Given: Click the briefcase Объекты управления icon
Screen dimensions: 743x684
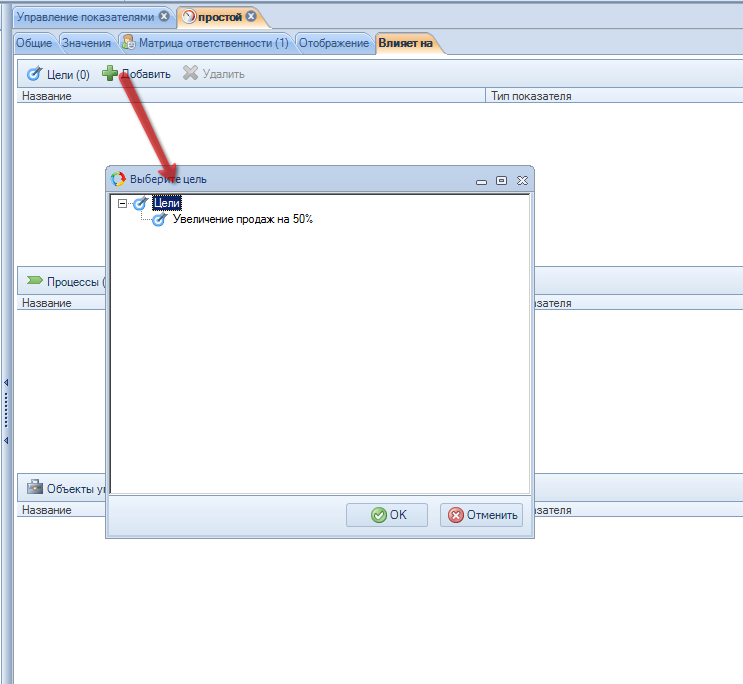Looking at the screenshot, I should click(34, 488).
